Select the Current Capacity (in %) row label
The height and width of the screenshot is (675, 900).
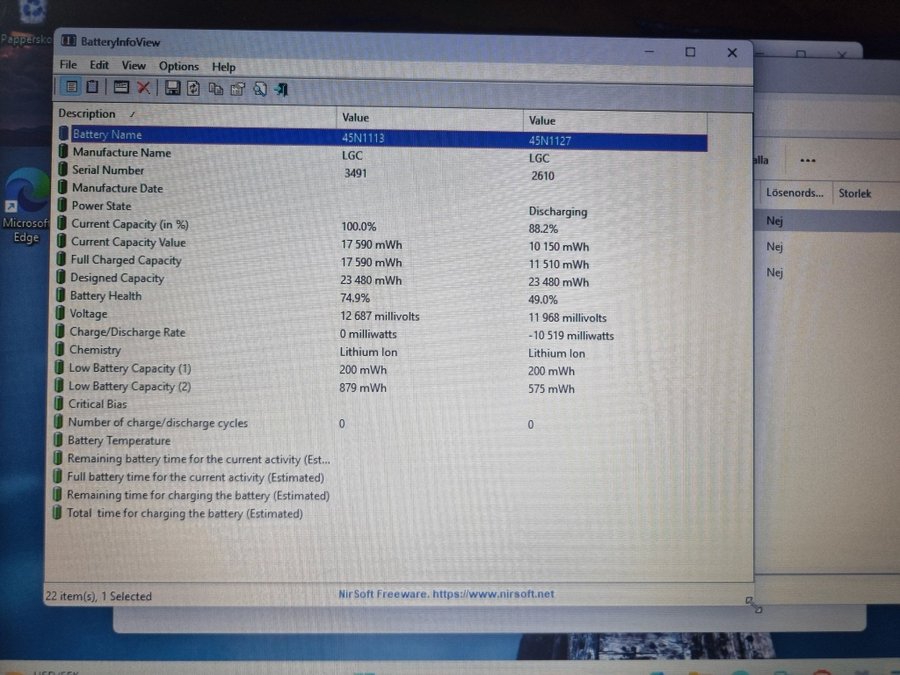(x=130, y=224)
